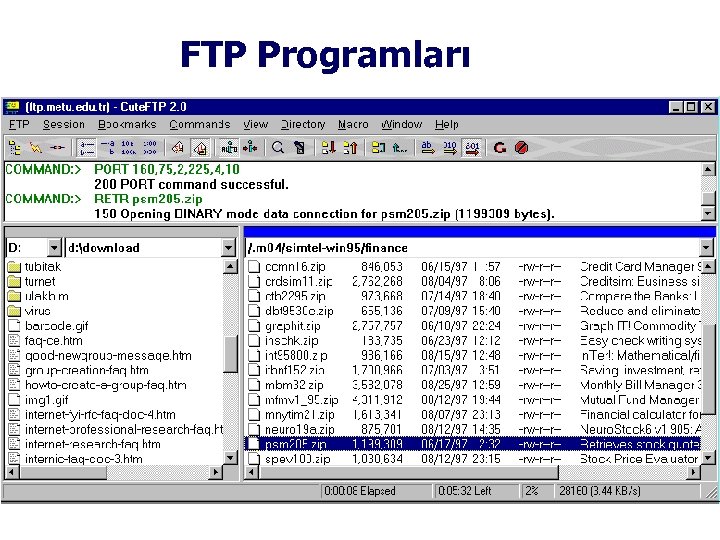The height and width of the screenshot is (540, 720).
Task: Click the log pane scroll-up arrow
Action: [708, 169]
